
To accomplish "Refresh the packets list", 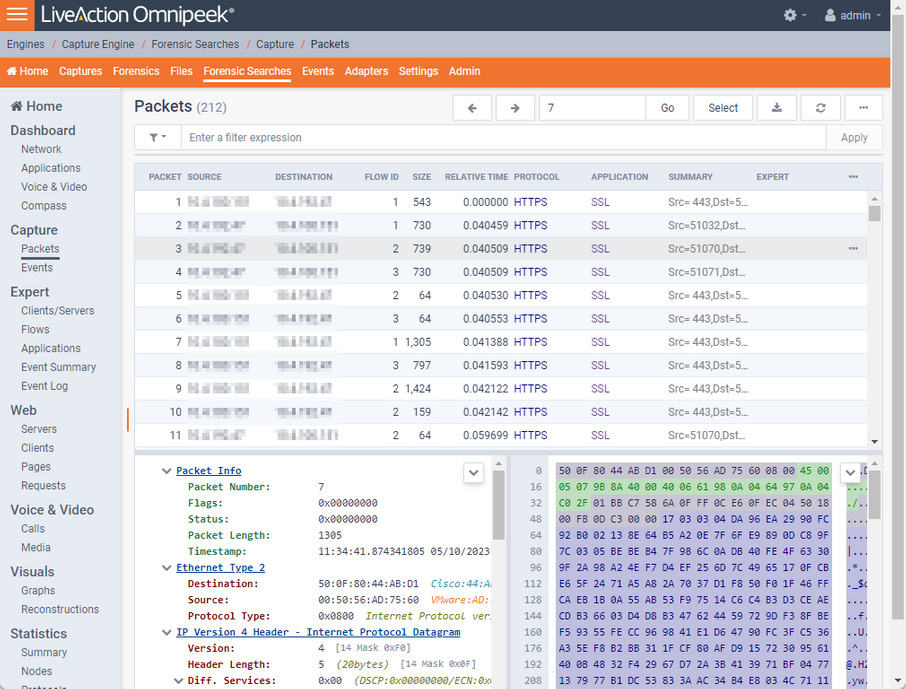I will [820, 107].
